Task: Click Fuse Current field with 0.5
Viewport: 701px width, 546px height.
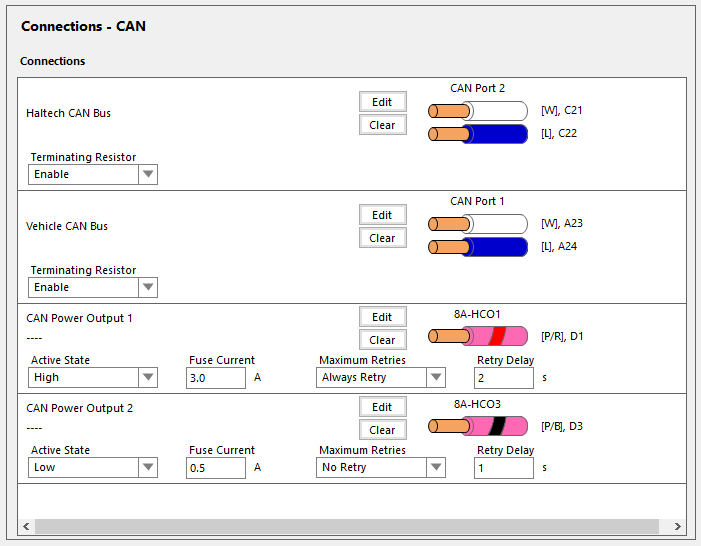Action: point(216,468)
